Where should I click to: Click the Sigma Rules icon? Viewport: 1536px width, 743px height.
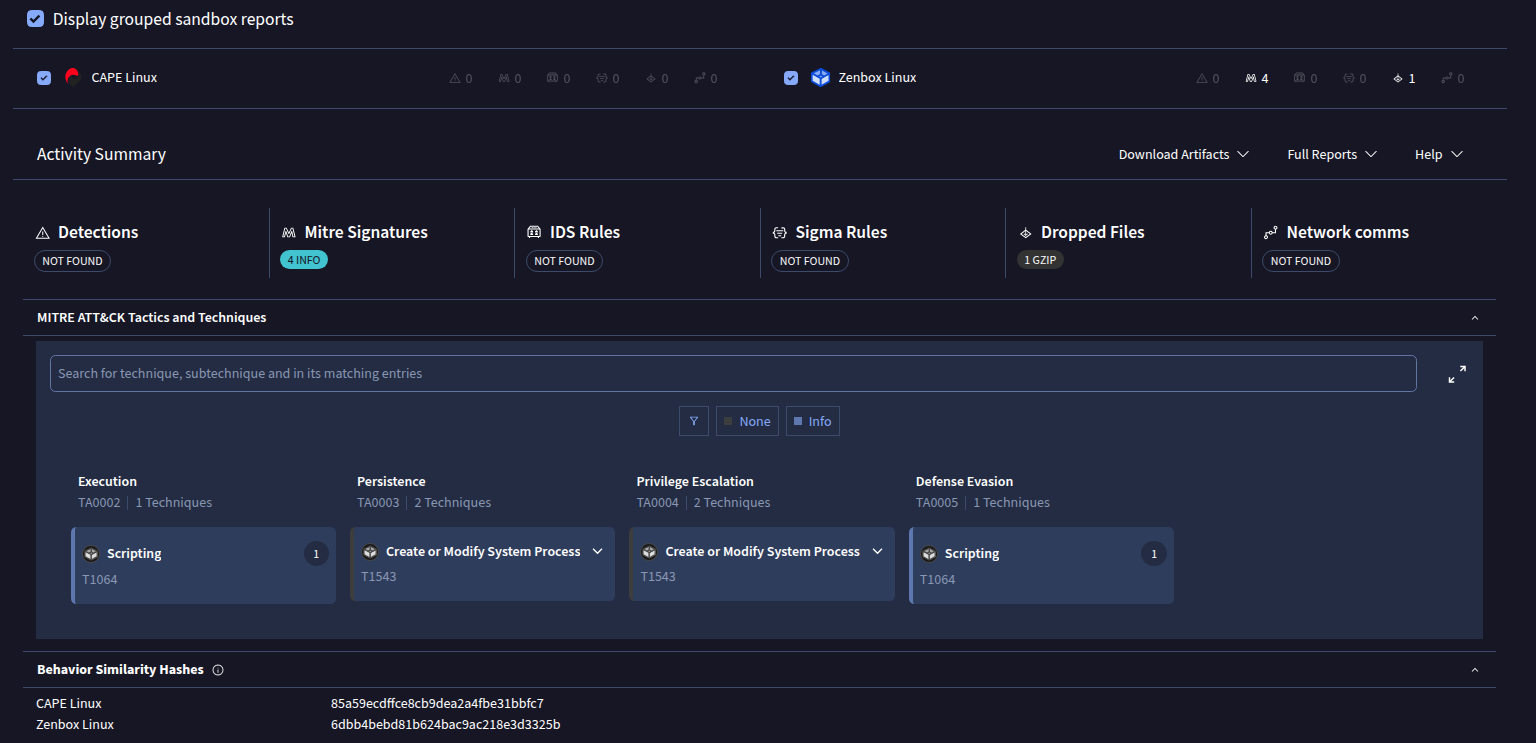coord(780,231)
